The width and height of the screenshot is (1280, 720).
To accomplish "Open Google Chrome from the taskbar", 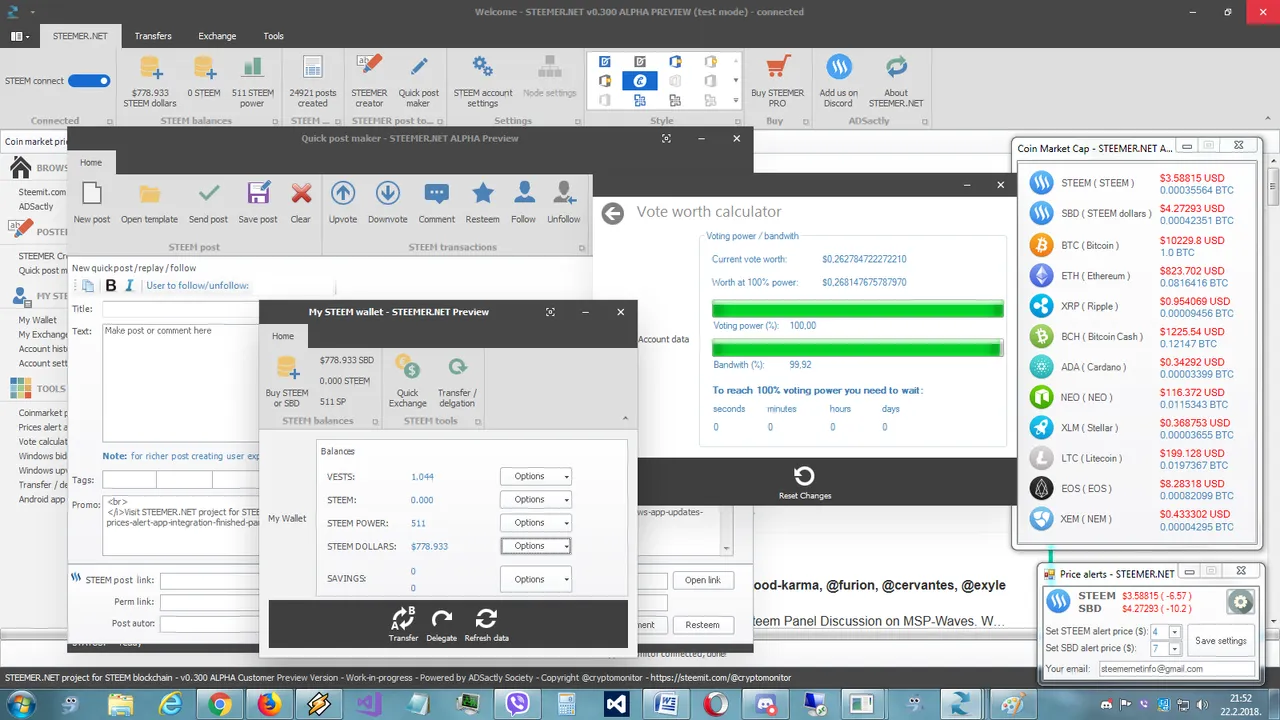I will pyautogui.click(x=219, y=704).
